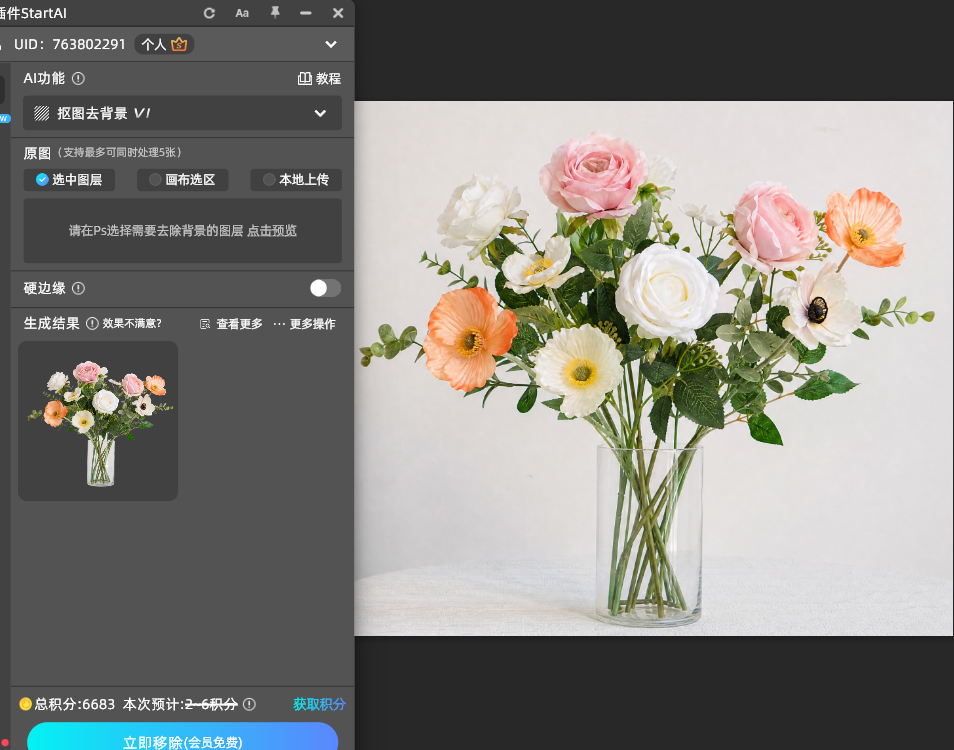954x750 pixels.
Task: Click the crown membership badge icon
Action: tap(179, 44)
